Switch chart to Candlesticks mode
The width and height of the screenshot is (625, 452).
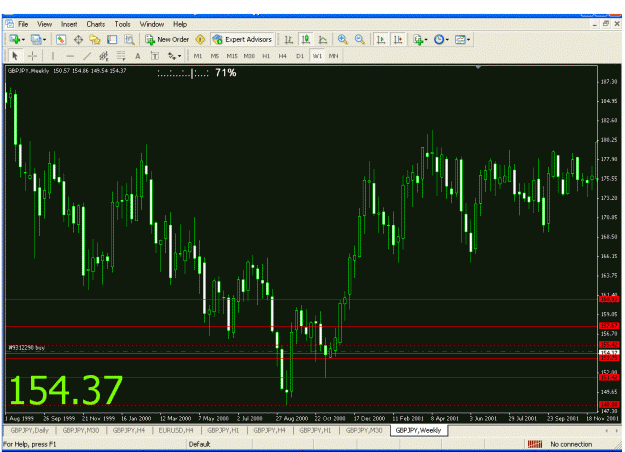(x=306, y=39)
